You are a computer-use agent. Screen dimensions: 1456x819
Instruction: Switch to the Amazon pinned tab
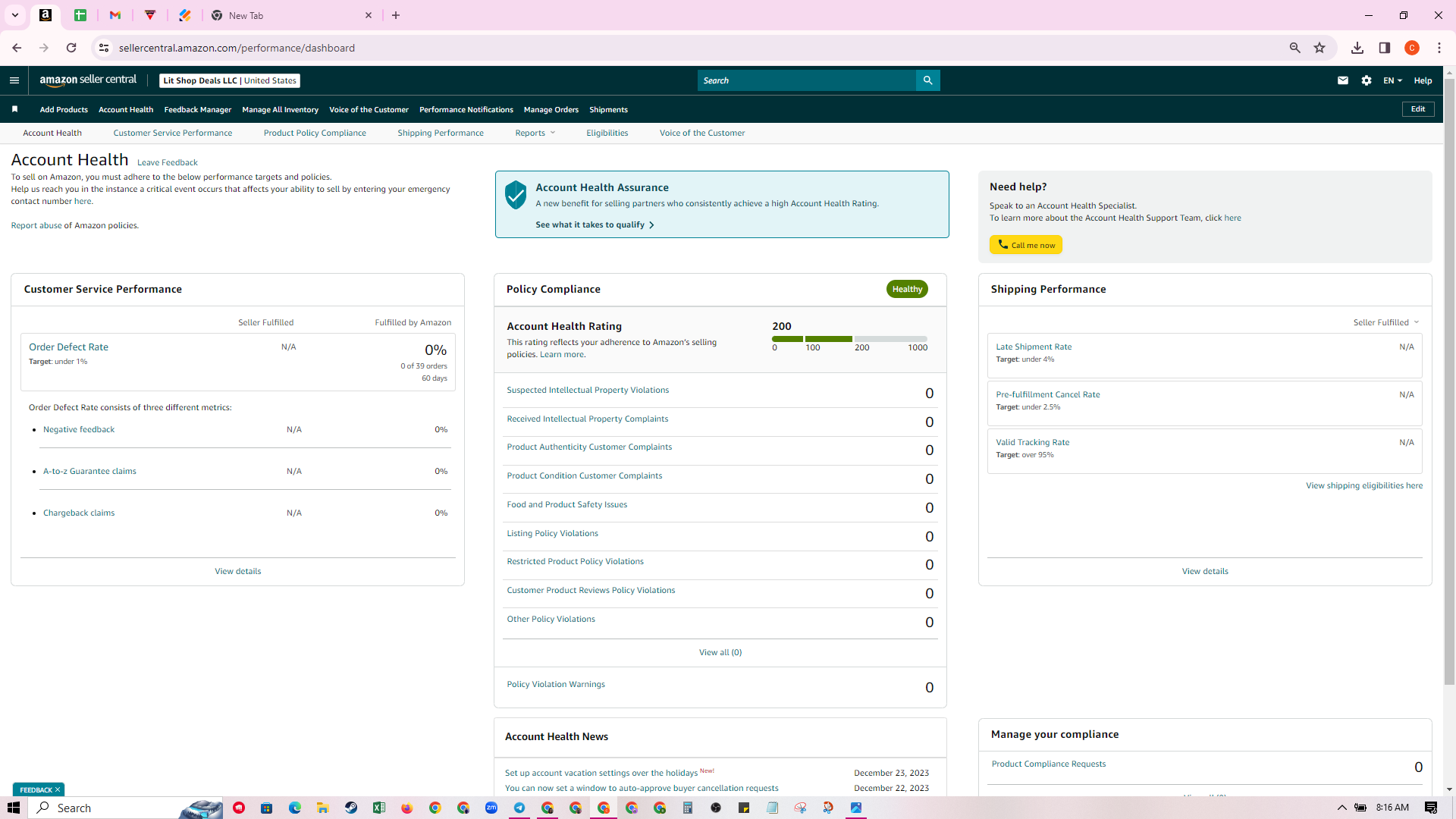pyautogui.click(x=45, y=15)
